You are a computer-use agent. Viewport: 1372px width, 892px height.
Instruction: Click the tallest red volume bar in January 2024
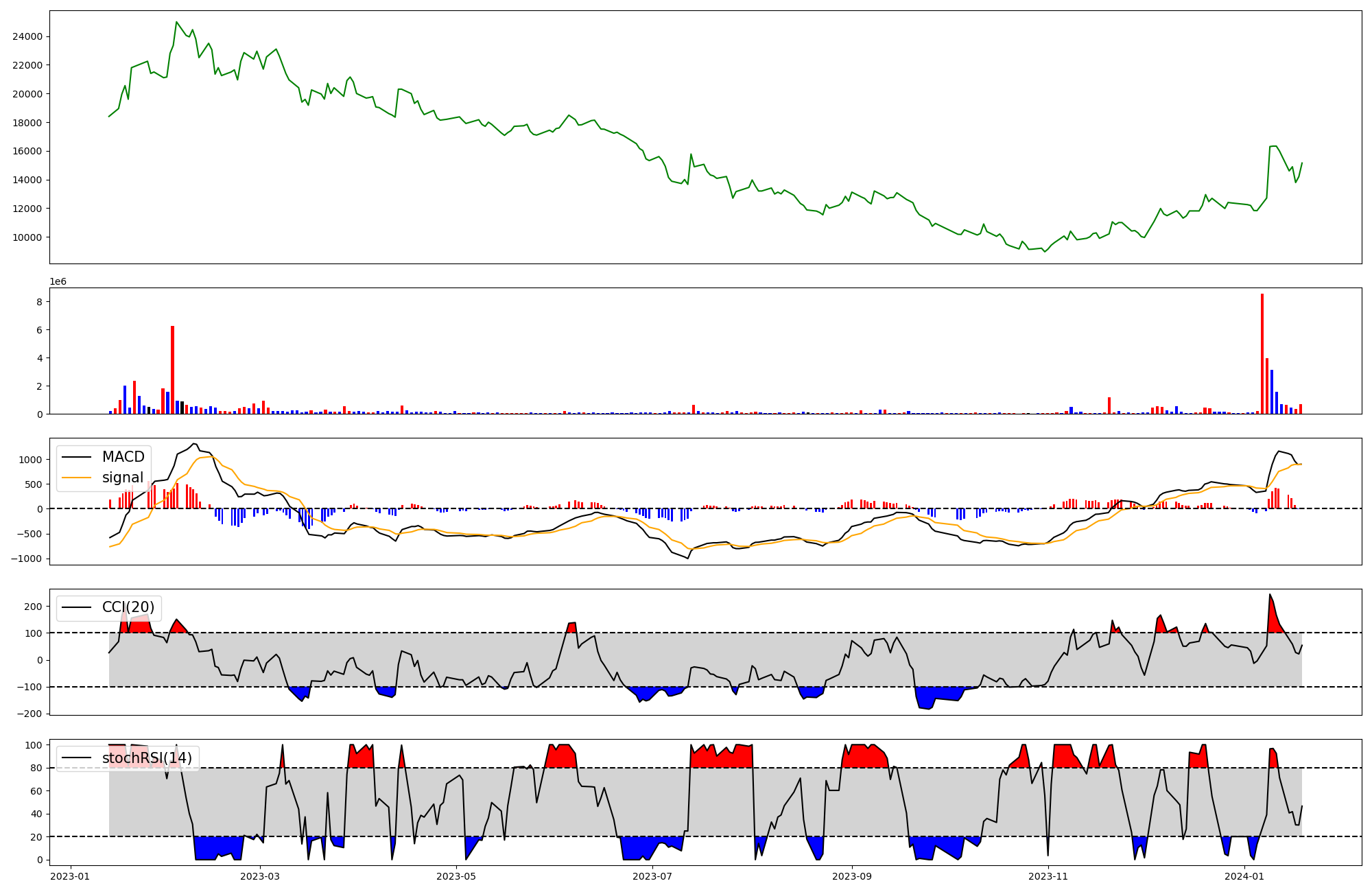click(x=1262, y=354)
